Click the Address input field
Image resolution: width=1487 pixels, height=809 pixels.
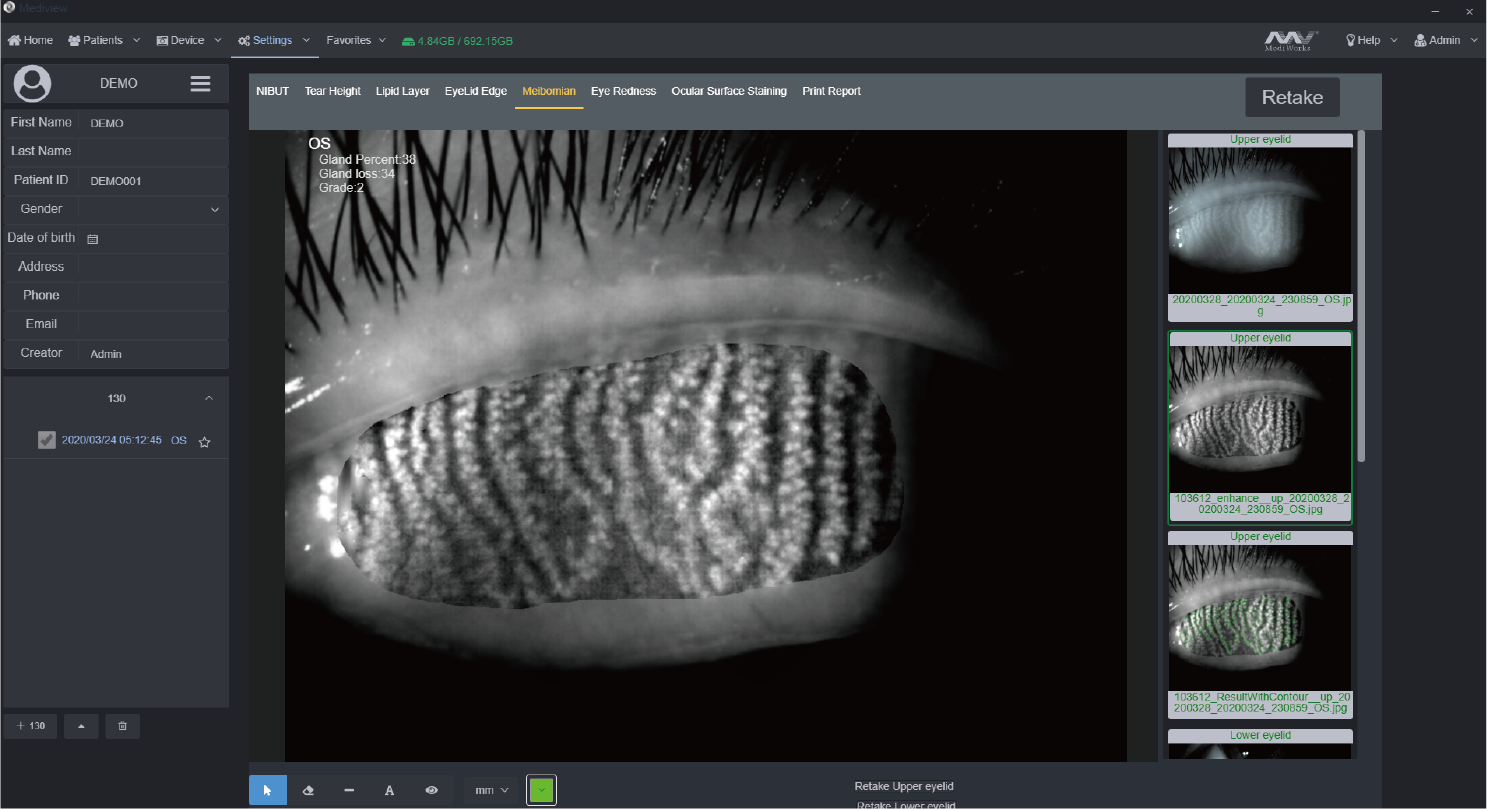coord(154,267)
